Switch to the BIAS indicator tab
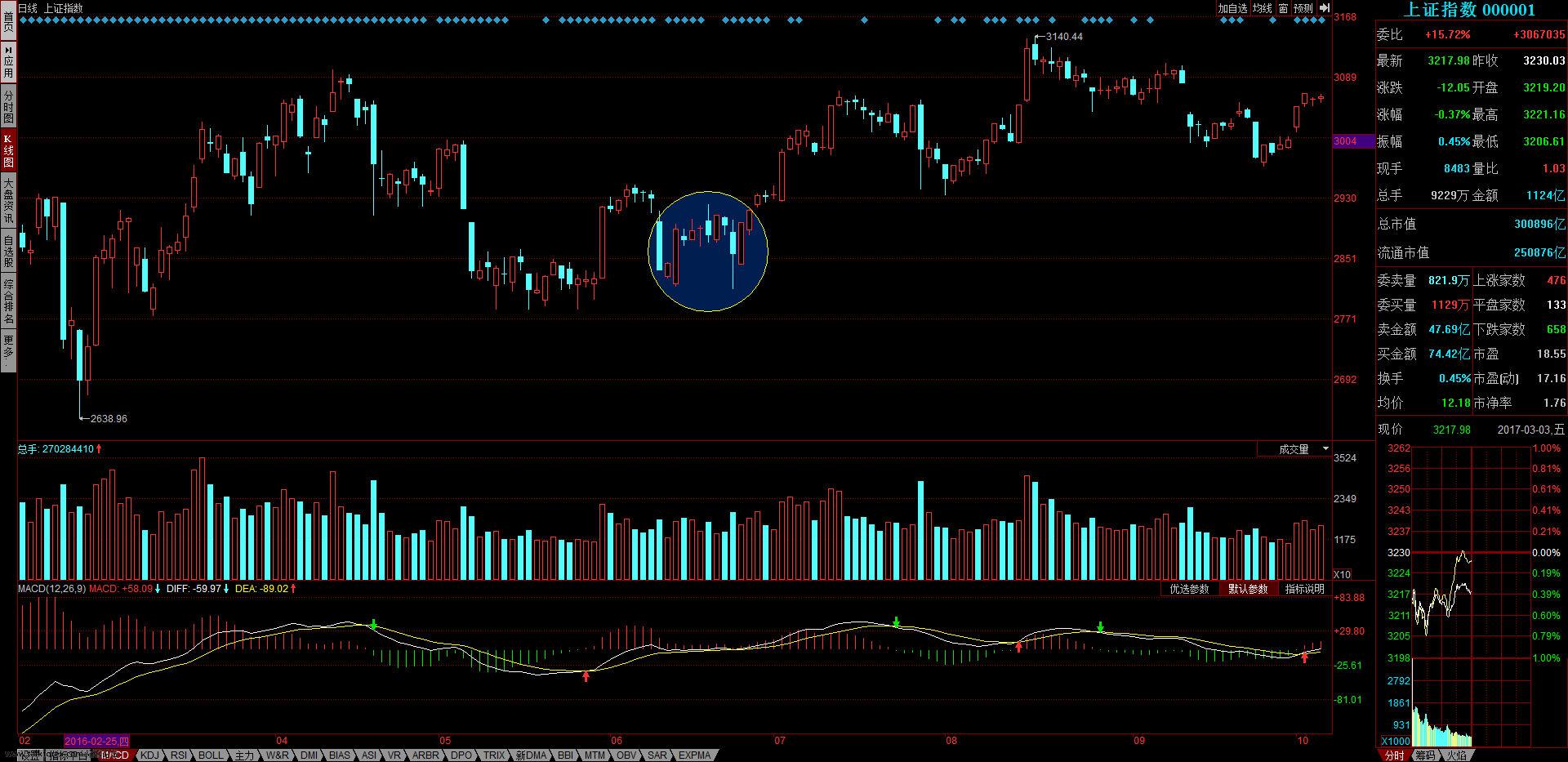 tap(340, 755)
